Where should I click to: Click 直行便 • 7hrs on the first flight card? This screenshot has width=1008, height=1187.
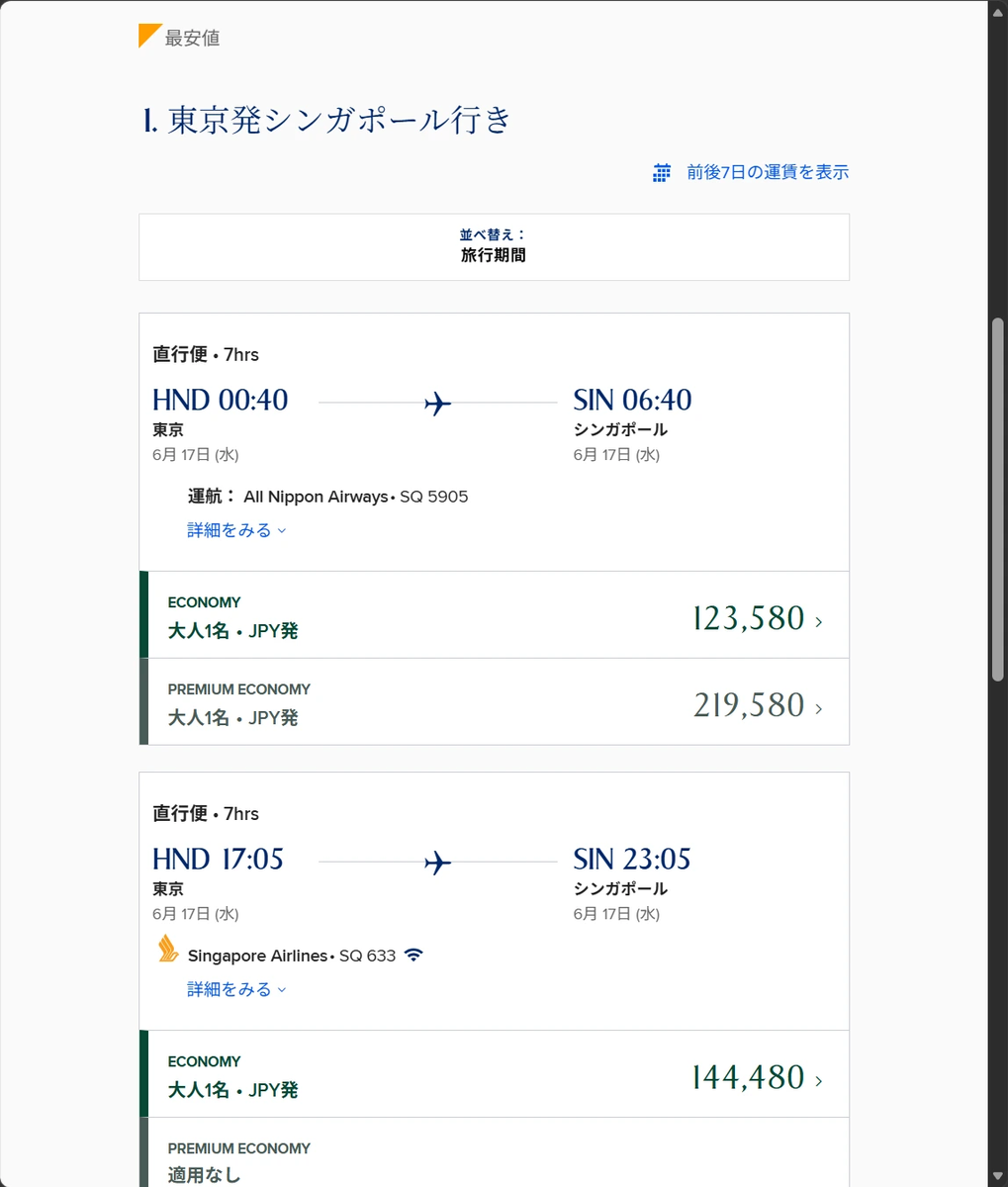click(206, 354)
